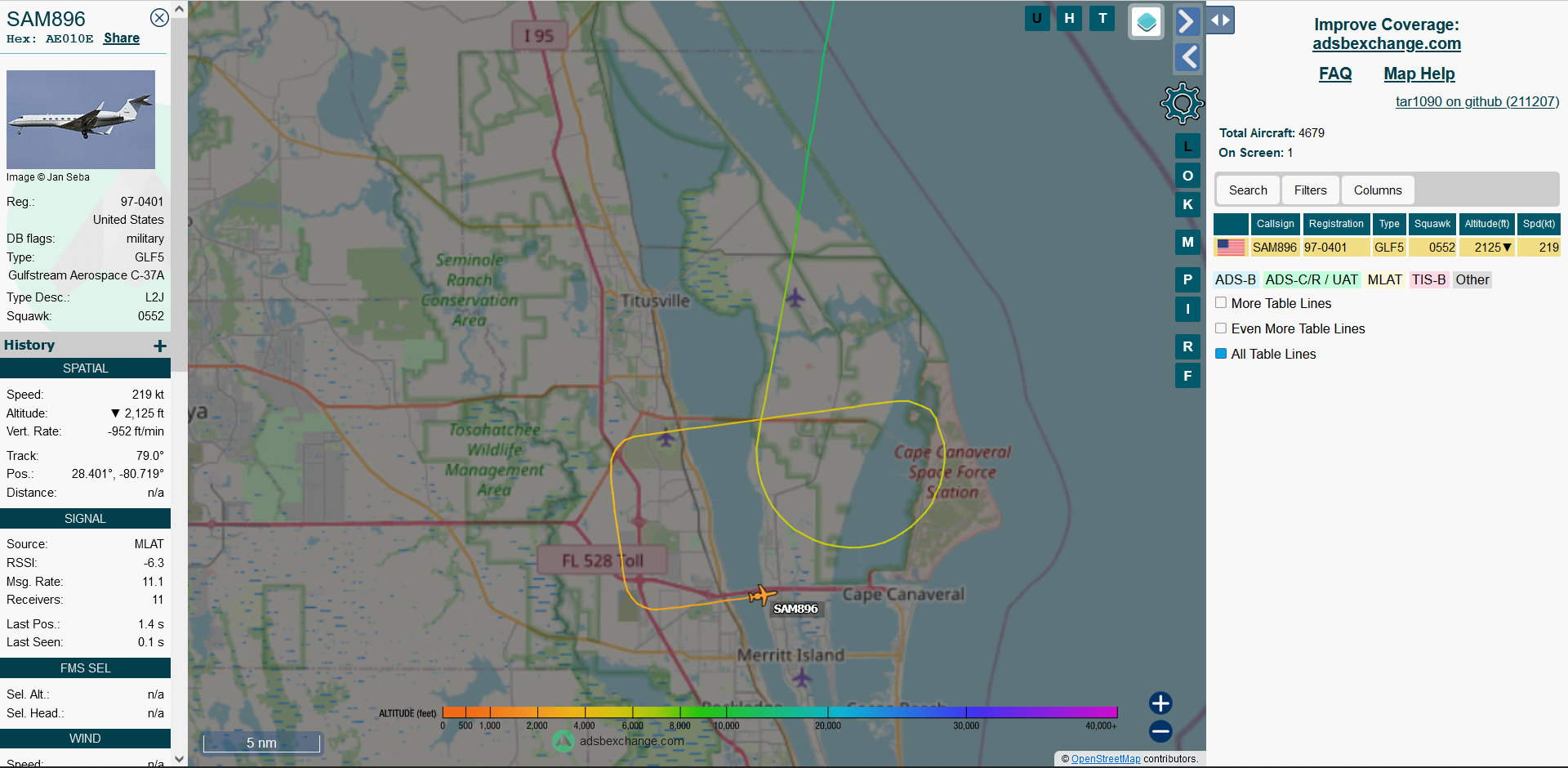The height and width of the screenshot is (768, 1568).
Task: Open the Share link for SAM896
Action: click(122, 38)
